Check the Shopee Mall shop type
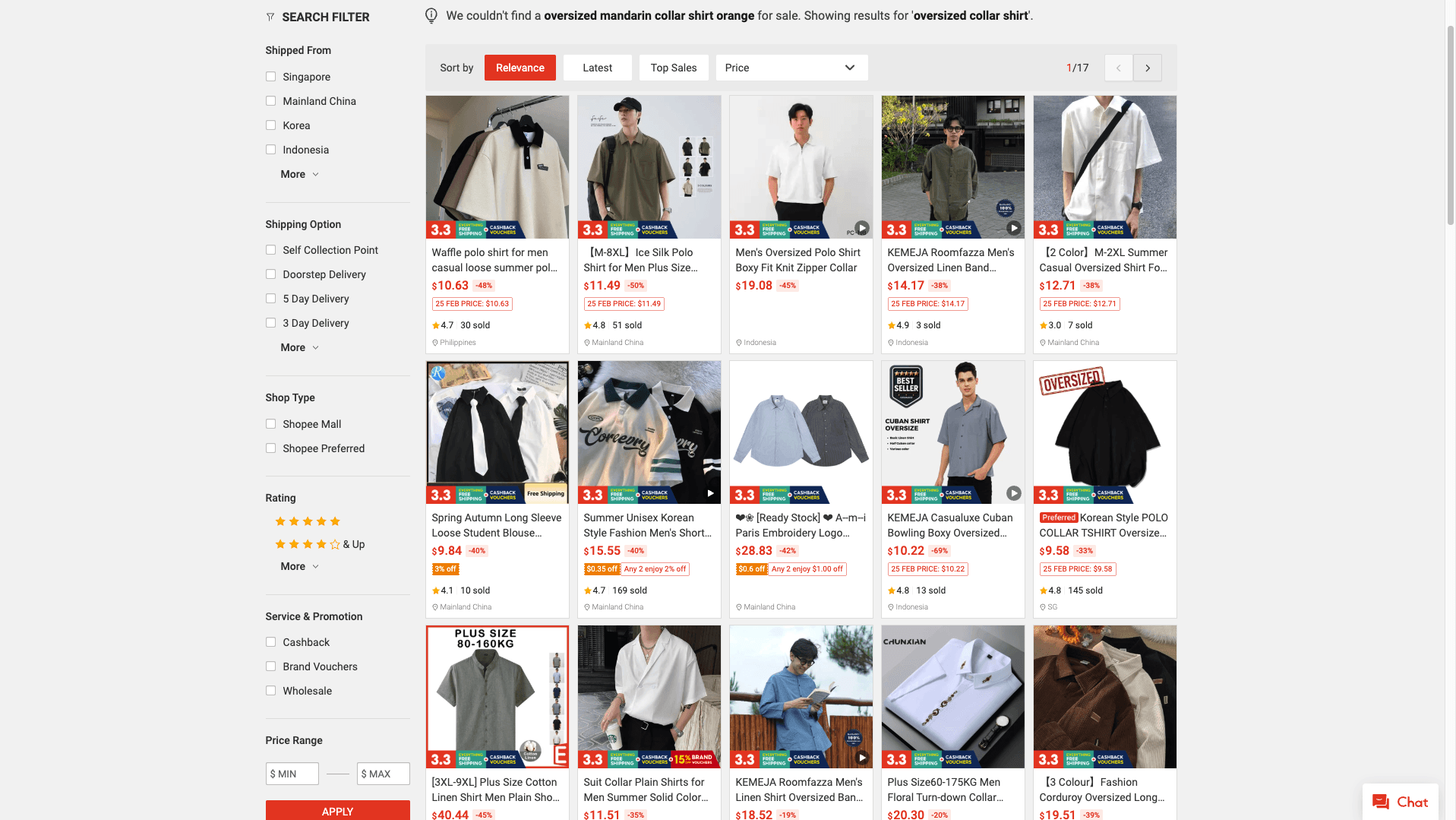 tap(270, 424)
